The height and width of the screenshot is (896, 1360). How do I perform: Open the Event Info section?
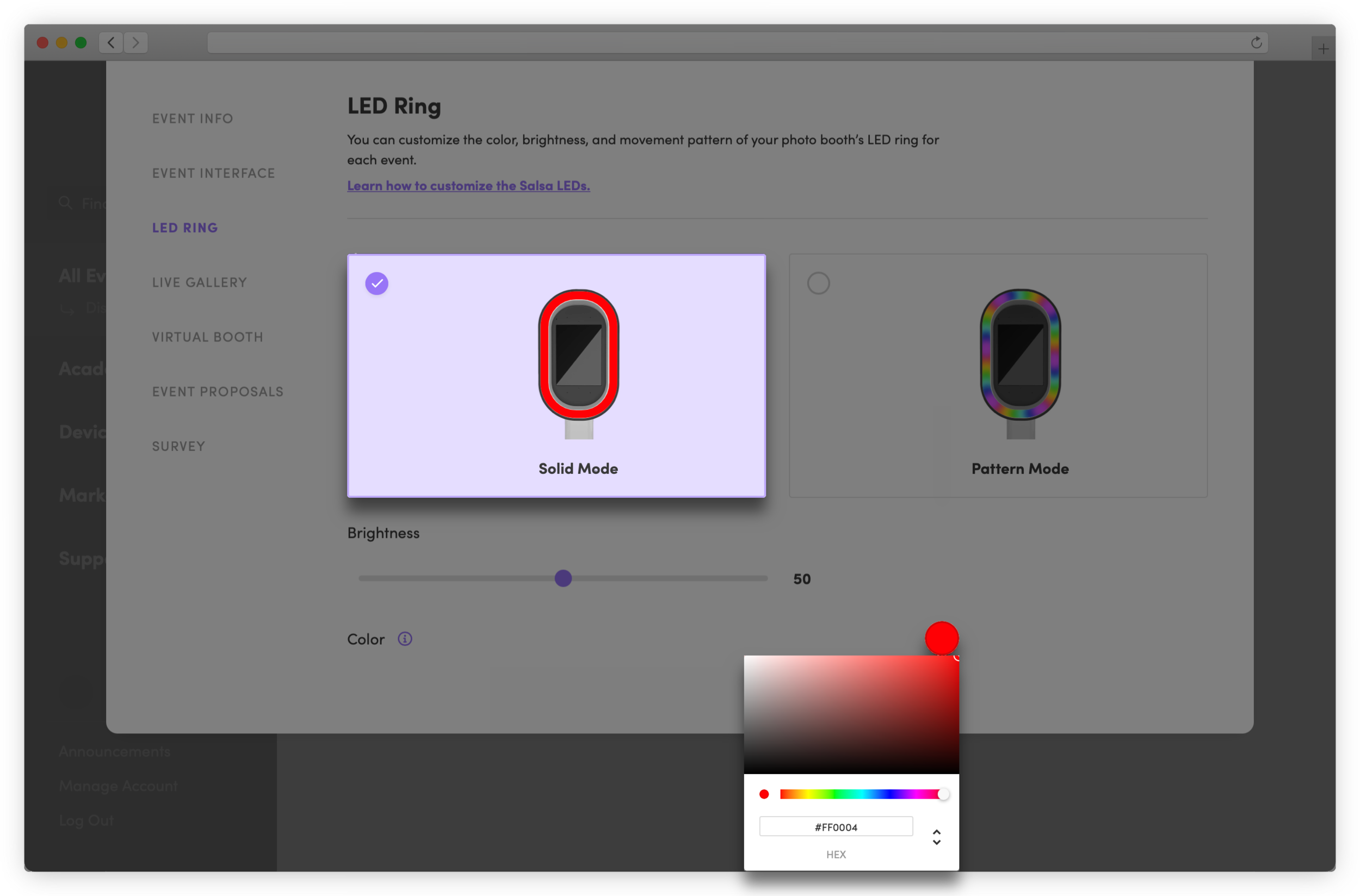[193, 119]
